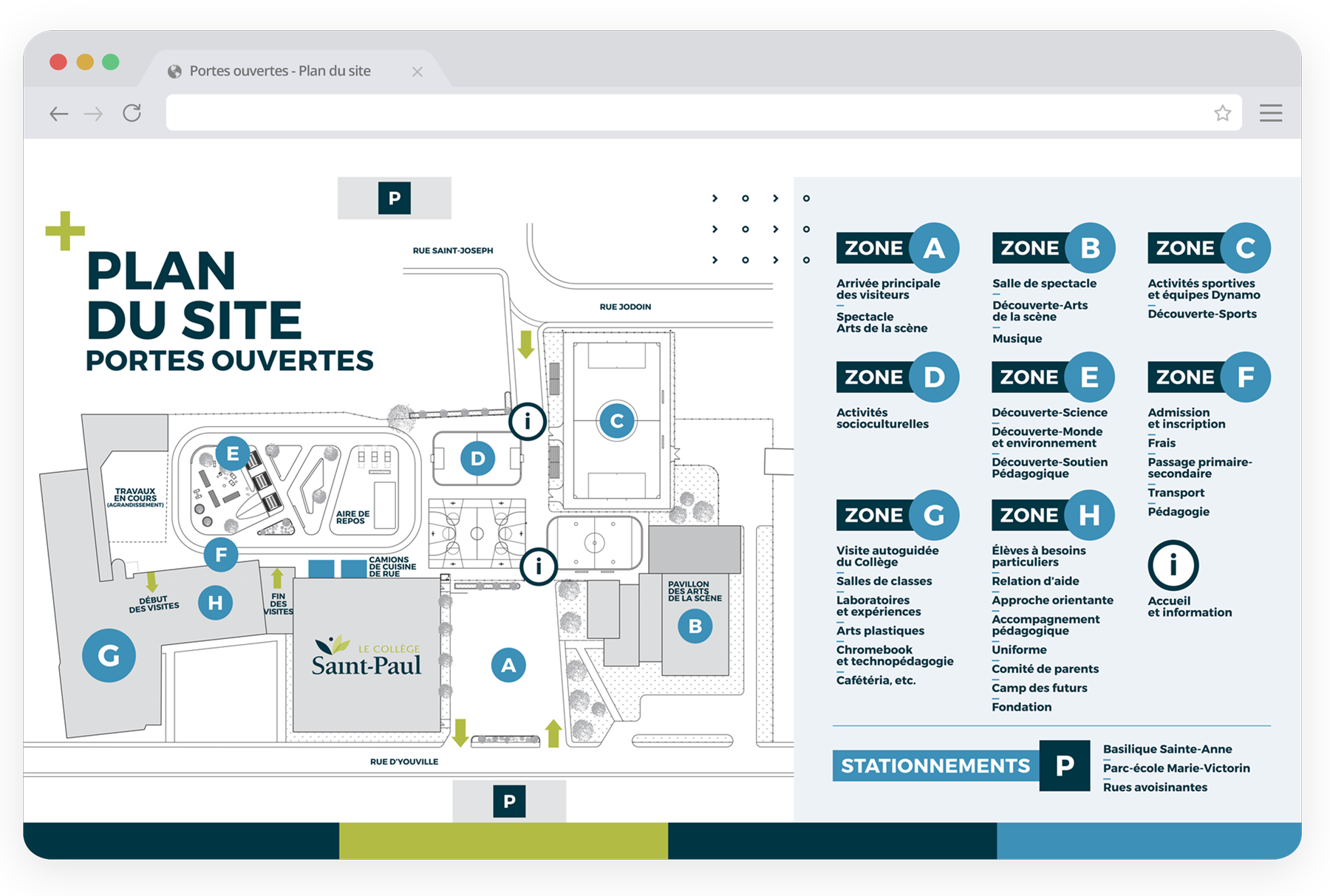
Task: Click the browser back arrow
Action: (x=59, y=113)
